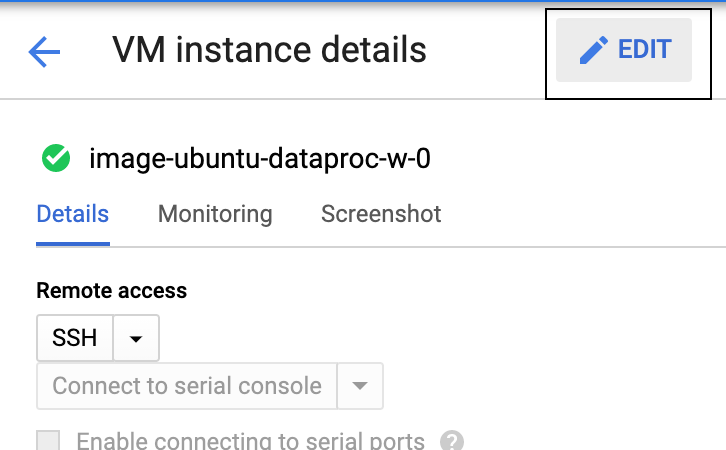Screen dimensions: 726x450
Task: Click the pencil icon beside EDIT
Action: point(594,50)
